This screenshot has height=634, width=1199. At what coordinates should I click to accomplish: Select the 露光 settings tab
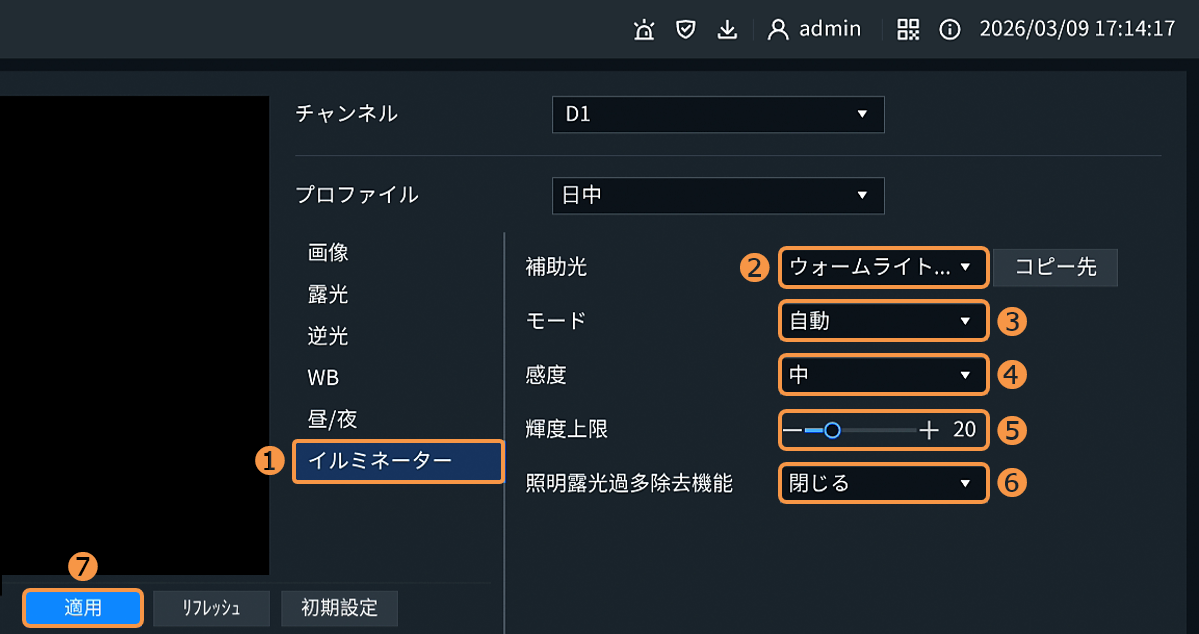(328, 295)
